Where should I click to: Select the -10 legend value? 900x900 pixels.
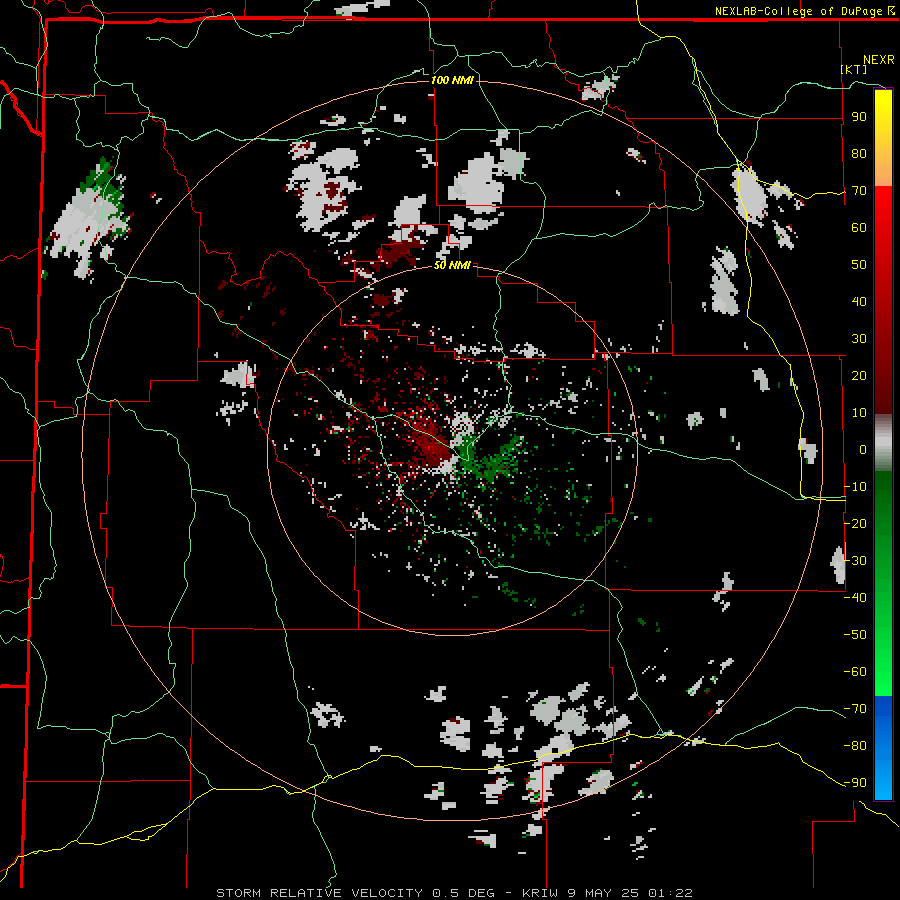[855, 487]
